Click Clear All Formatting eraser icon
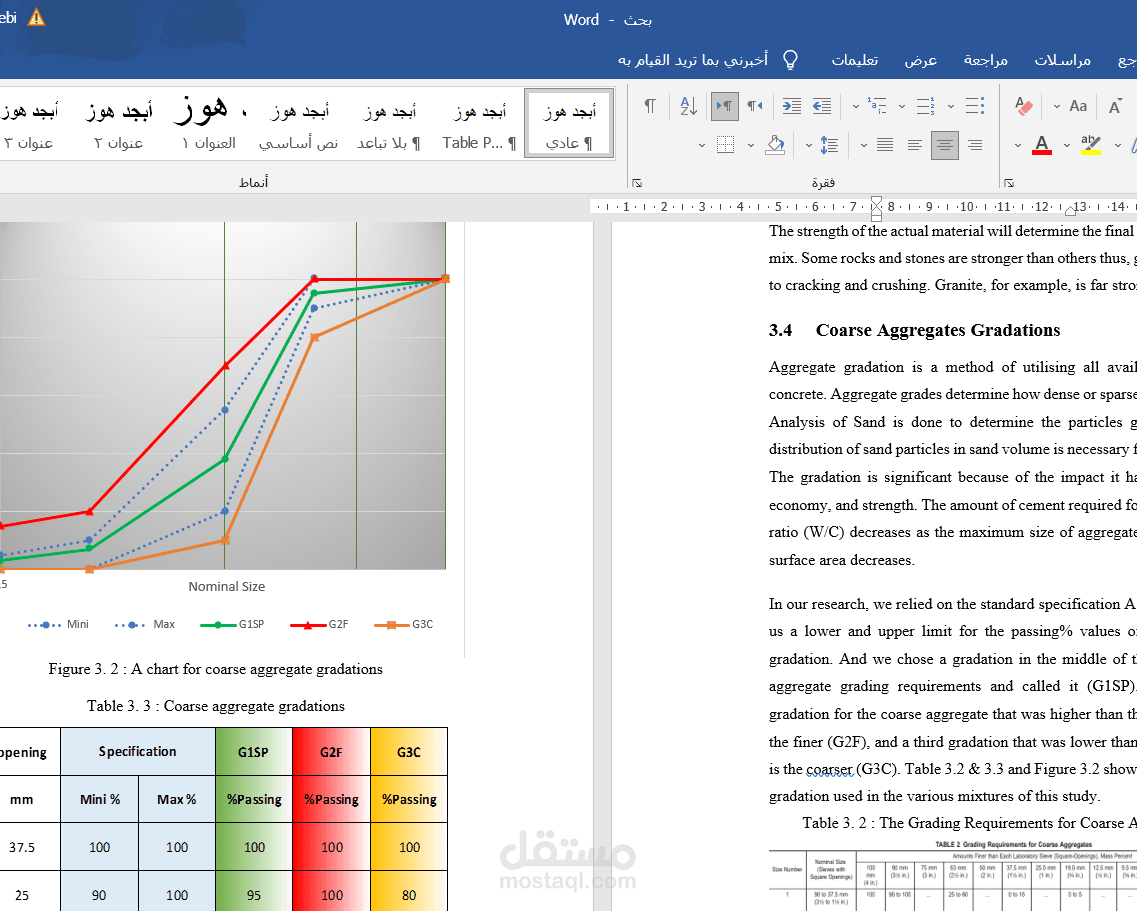Image resolution: width=1137 pixels, height=911 pixels. point(1024,107)
